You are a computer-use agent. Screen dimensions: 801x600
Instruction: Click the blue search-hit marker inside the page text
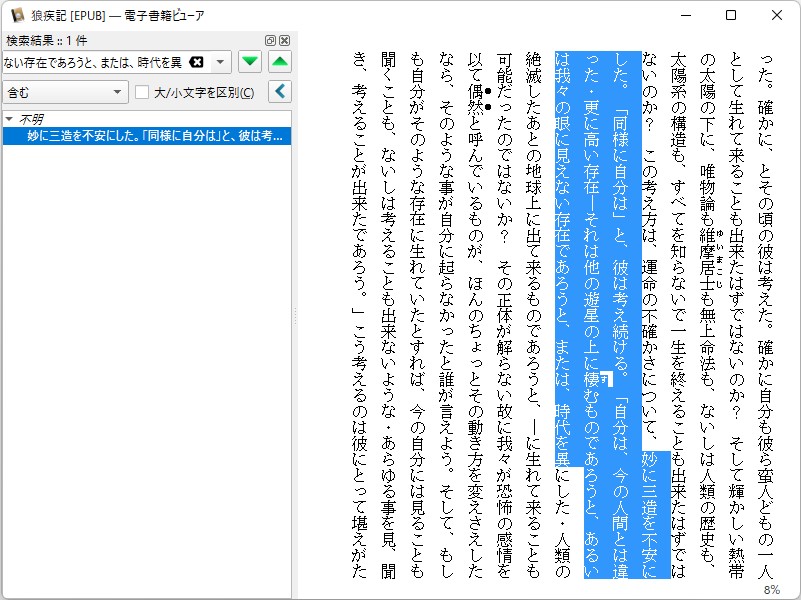tap(607, 378)
